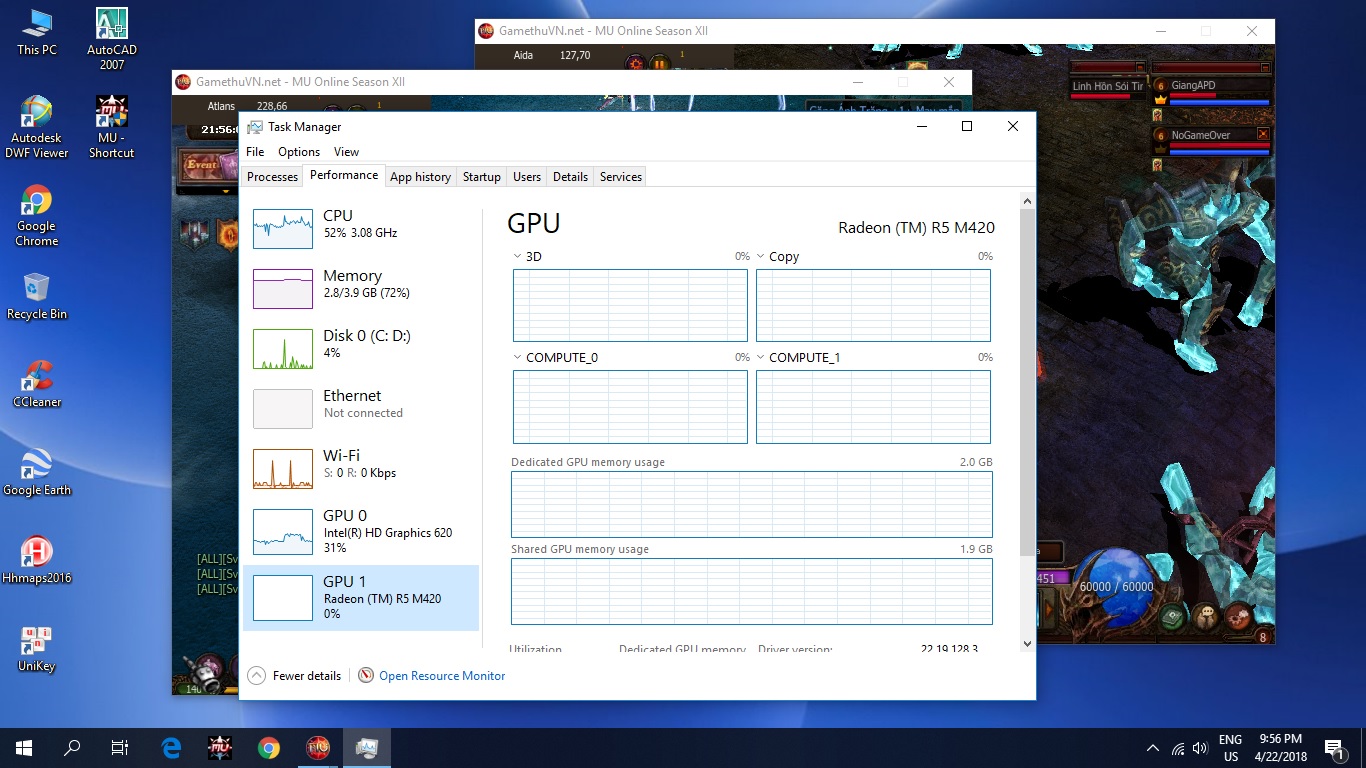Screen dimensions: 1366x768
Task: Select Google Chrome desktop icon
Action: (x=36, y=215)
